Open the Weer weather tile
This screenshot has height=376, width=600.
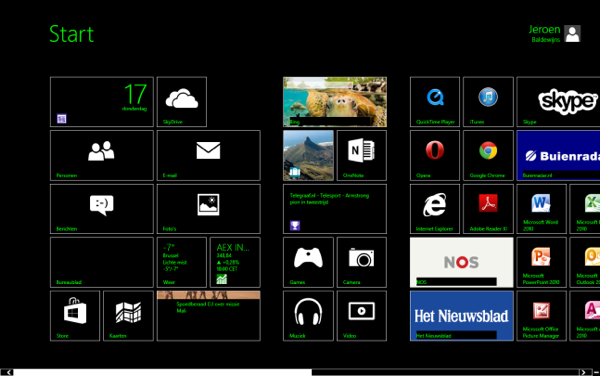[182, 262]
